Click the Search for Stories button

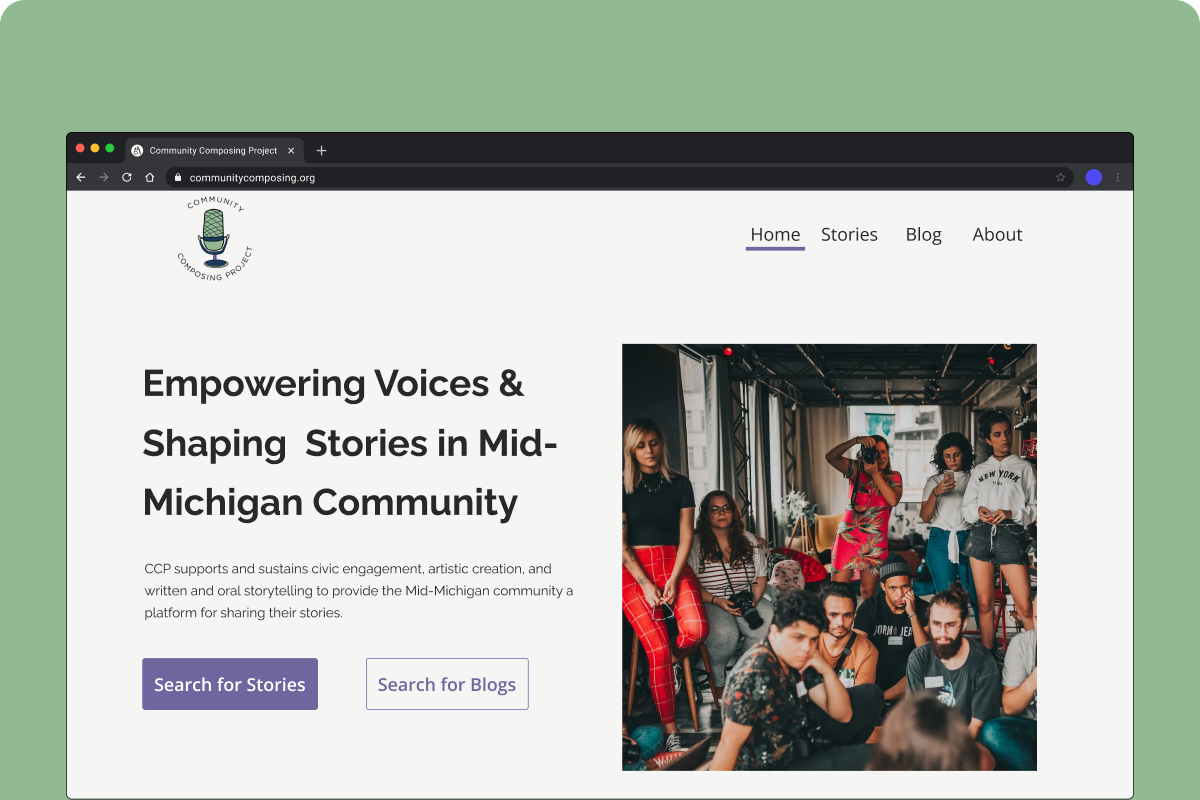[230, 684]
